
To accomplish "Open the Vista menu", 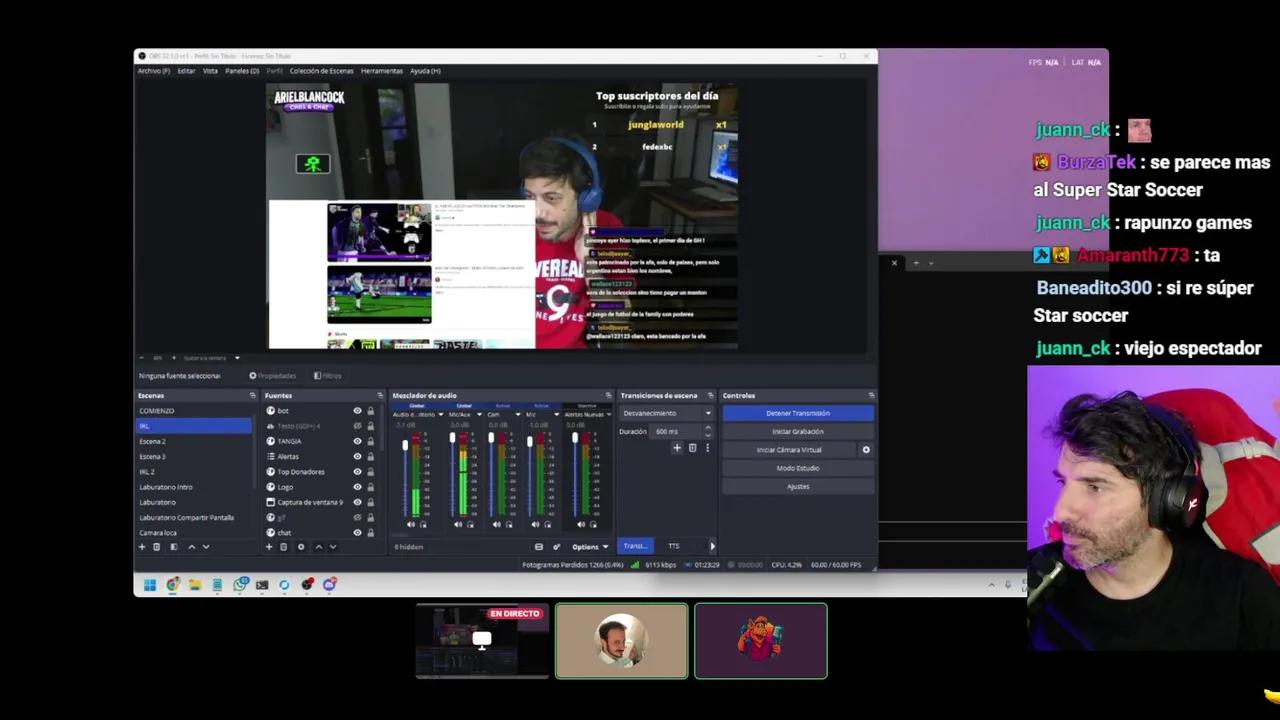I will tap(210, 71).
